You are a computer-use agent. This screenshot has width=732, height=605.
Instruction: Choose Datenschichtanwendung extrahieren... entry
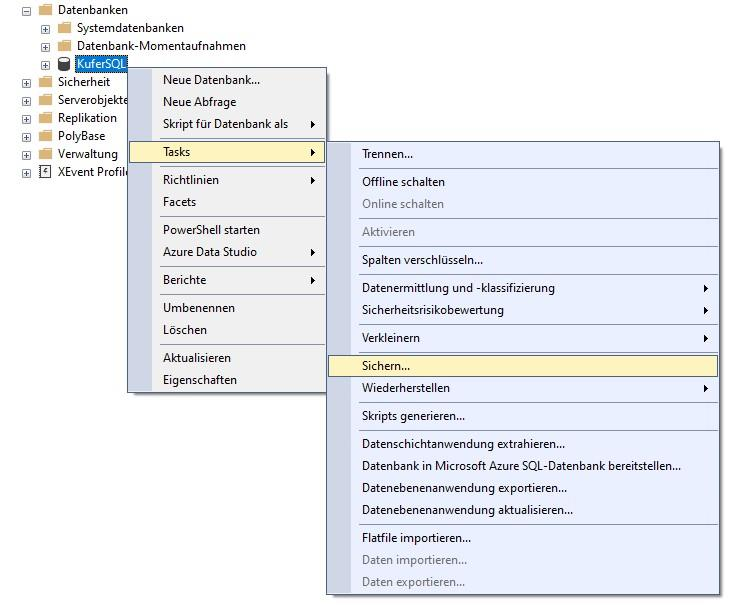(x=523, y=443)
